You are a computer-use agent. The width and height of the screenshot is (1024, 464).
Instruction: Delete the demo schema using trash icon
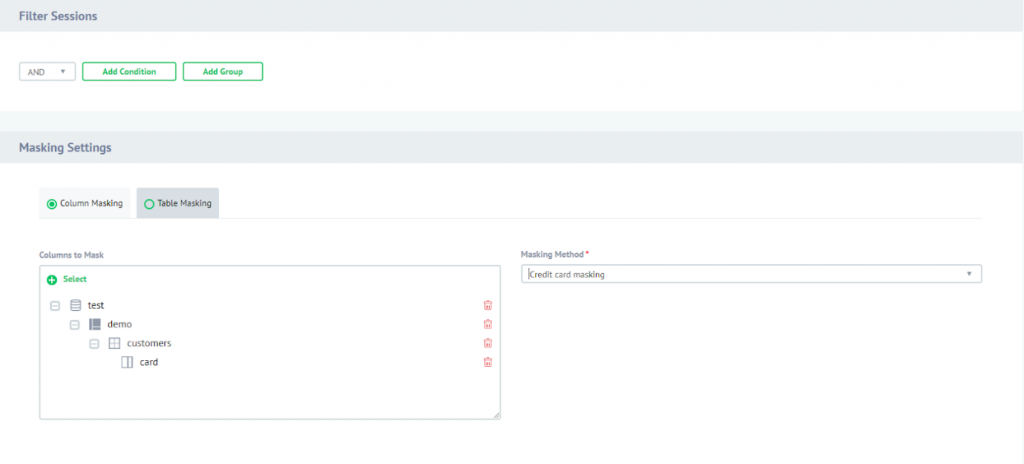tap(488, 324)
